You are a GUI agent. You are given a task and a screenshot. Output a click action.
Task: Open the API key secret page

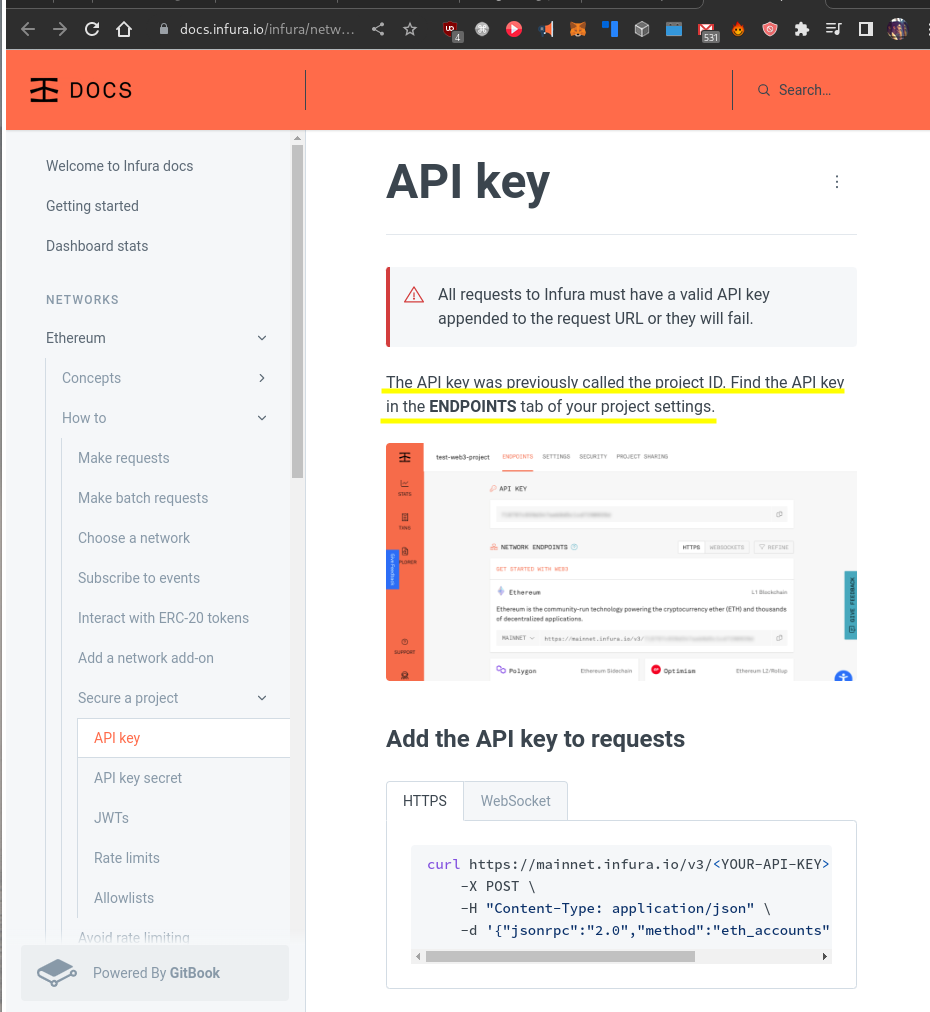click(x=137, y=778)
